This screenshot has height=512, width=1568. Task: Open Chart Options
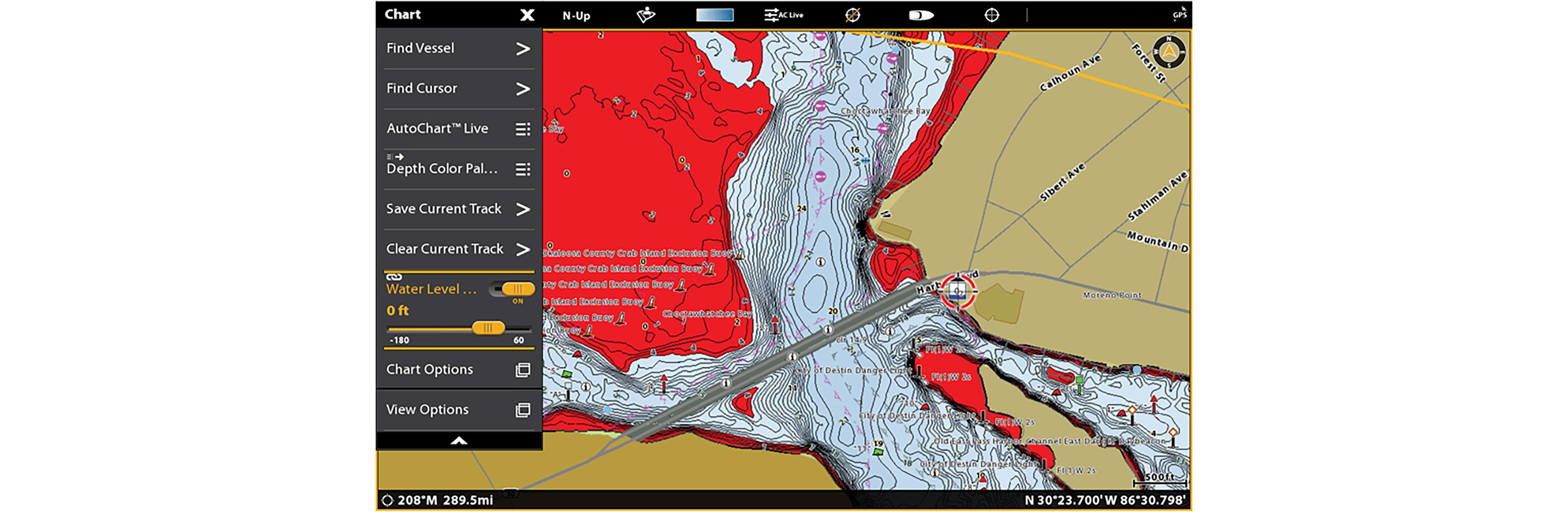[459, 370]
